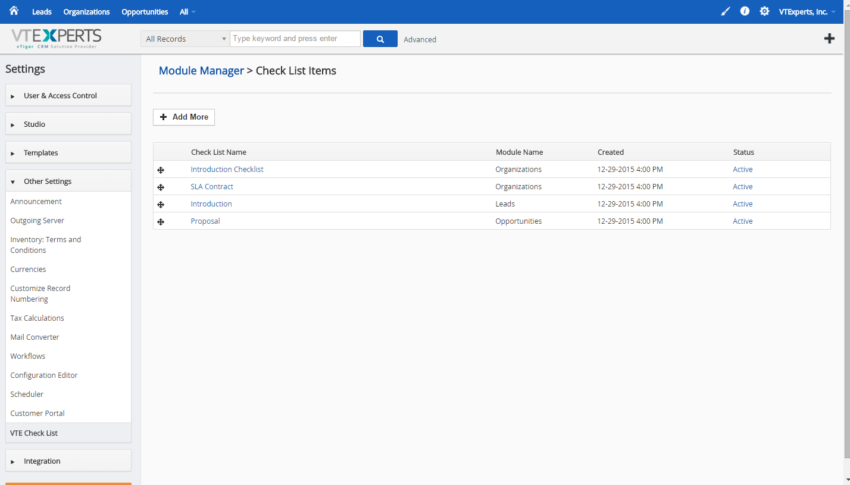
Task: Open Advanced search link
Action: tap(420, 40)
